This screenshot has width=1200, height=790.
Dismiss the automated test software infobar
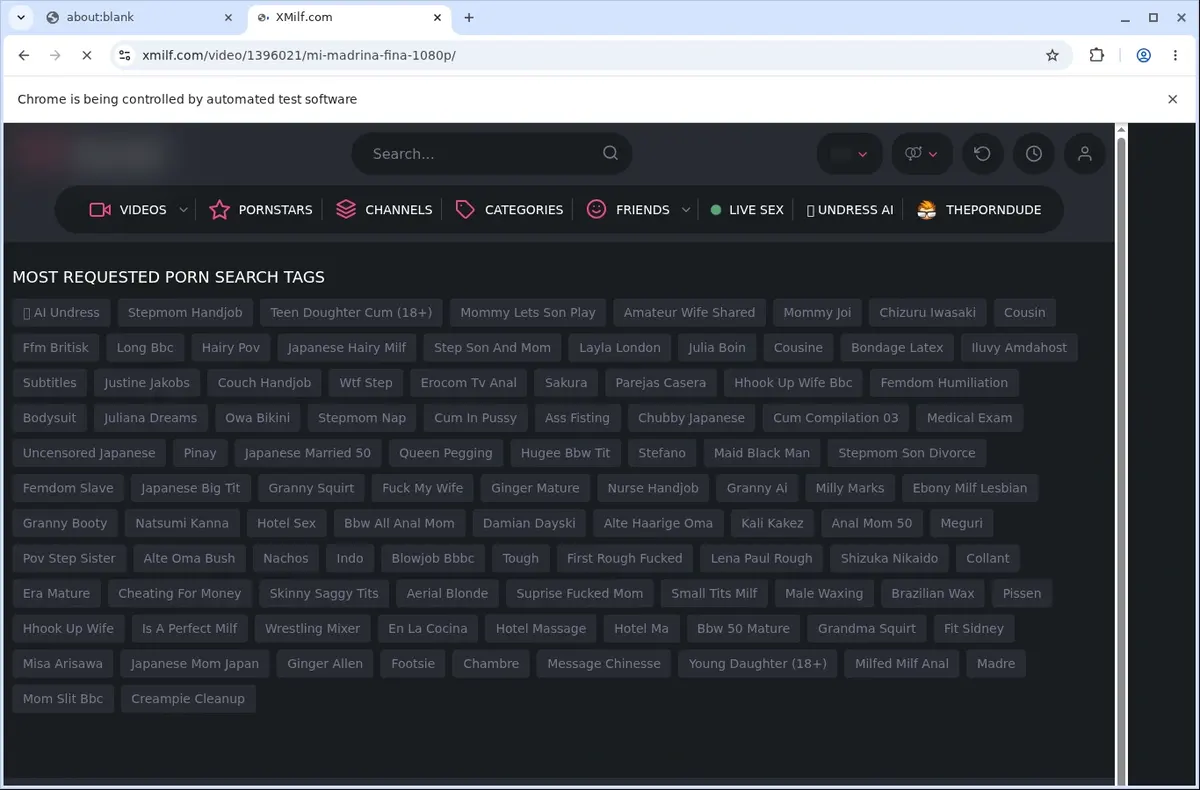(x=1173, y=99)
